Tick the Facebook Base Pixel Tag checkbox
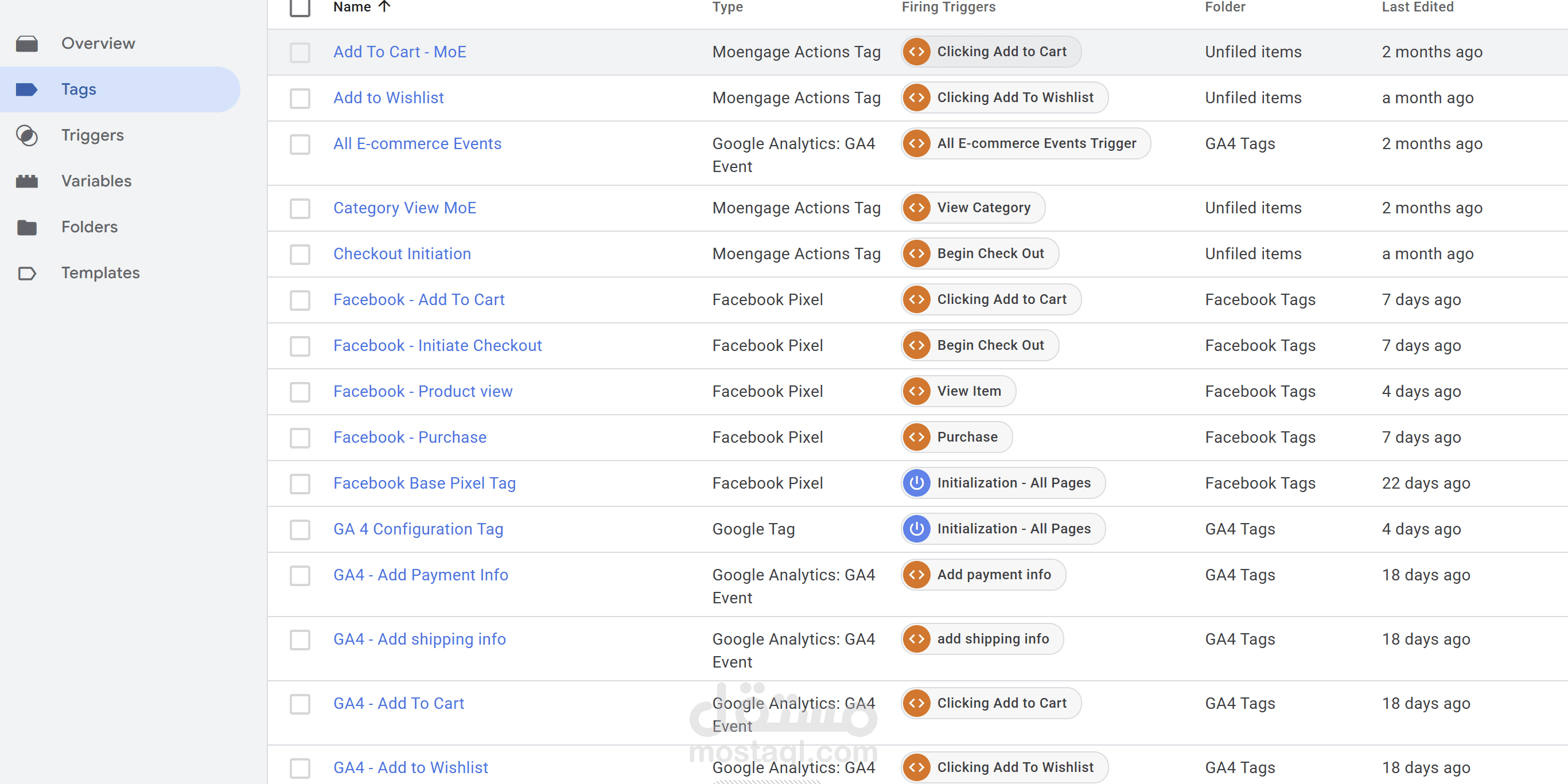 pyautogui.click(x=299, y=483)
